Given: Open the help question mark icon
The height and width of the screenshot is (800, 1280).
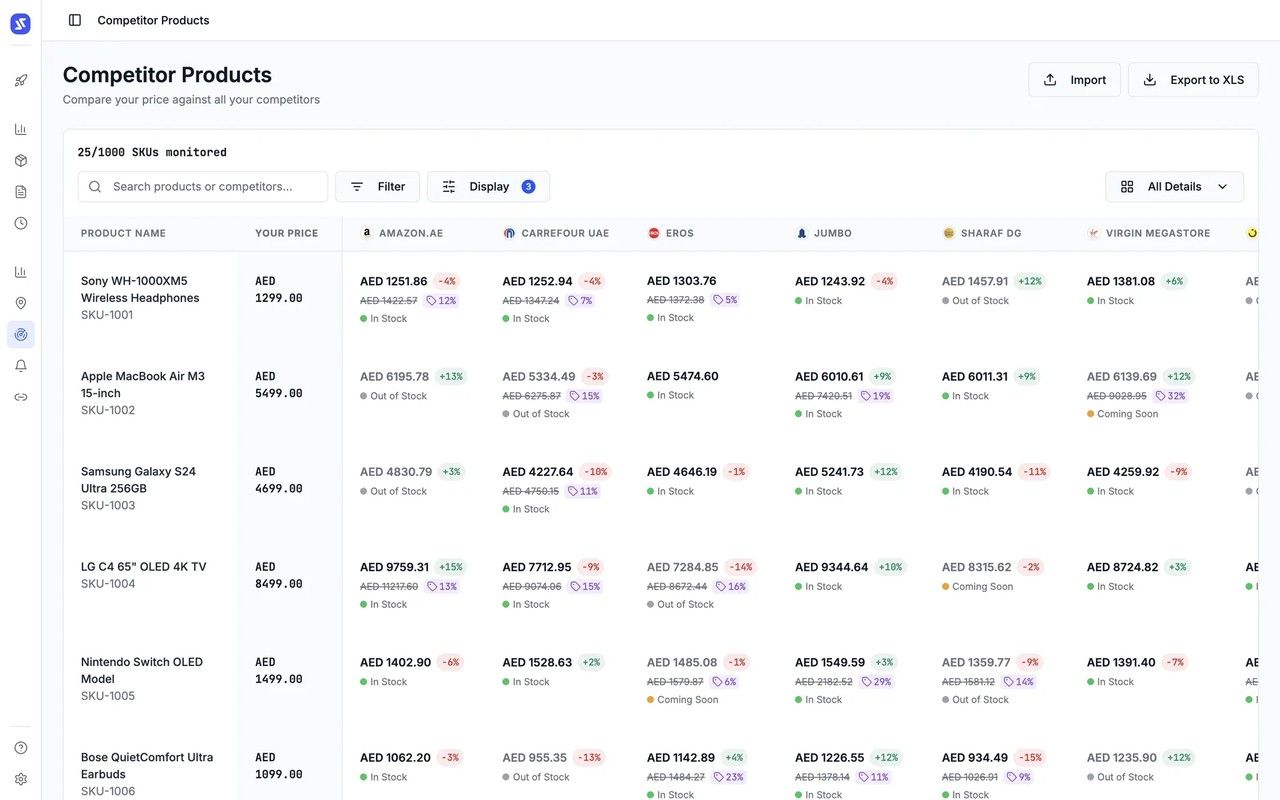Looking at the screenshot, I should coord(21,748).
